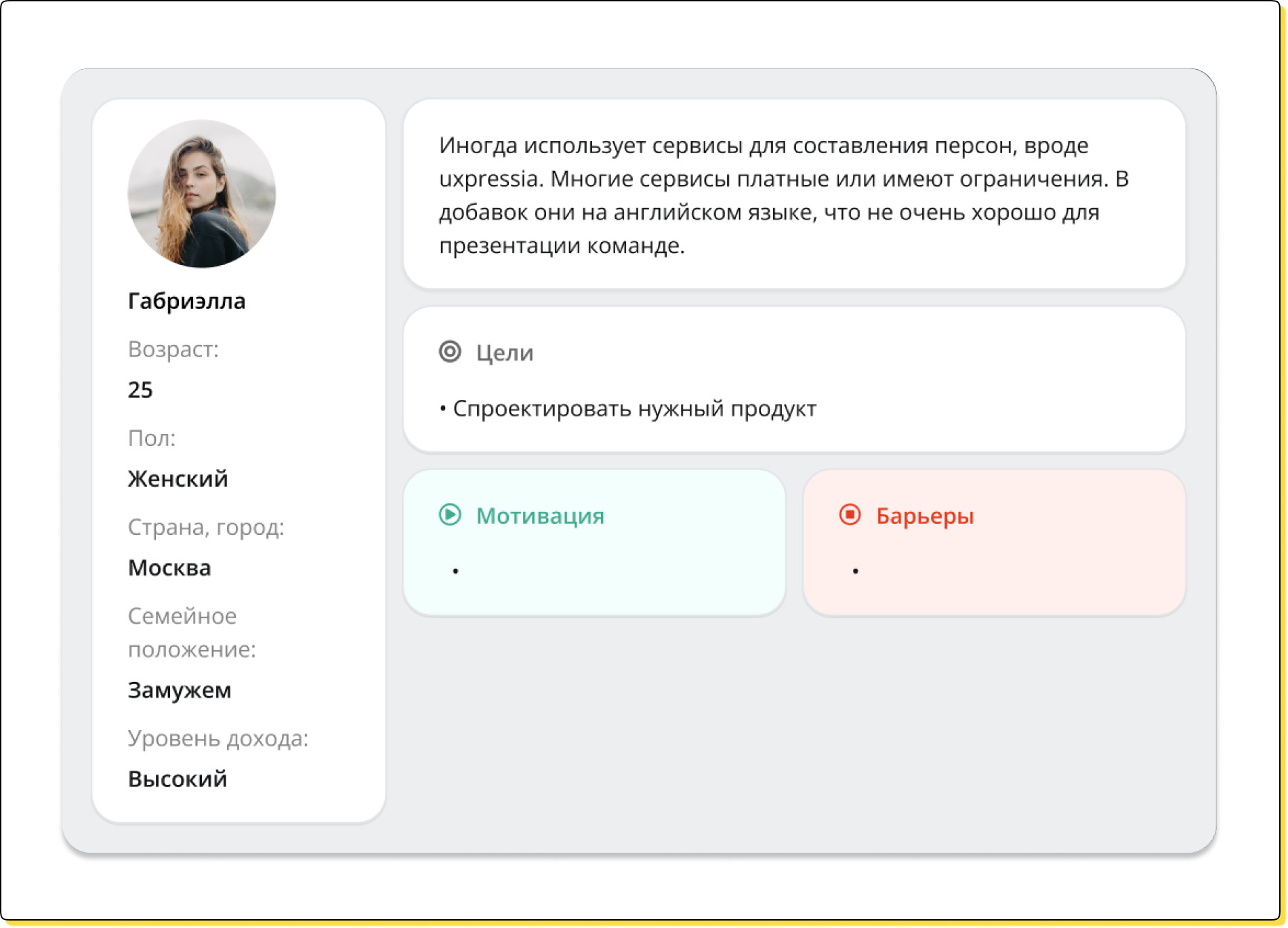Click the empty bullet under Барьеры
Viewport: 1288px width, 928px height.
(856, 571)
